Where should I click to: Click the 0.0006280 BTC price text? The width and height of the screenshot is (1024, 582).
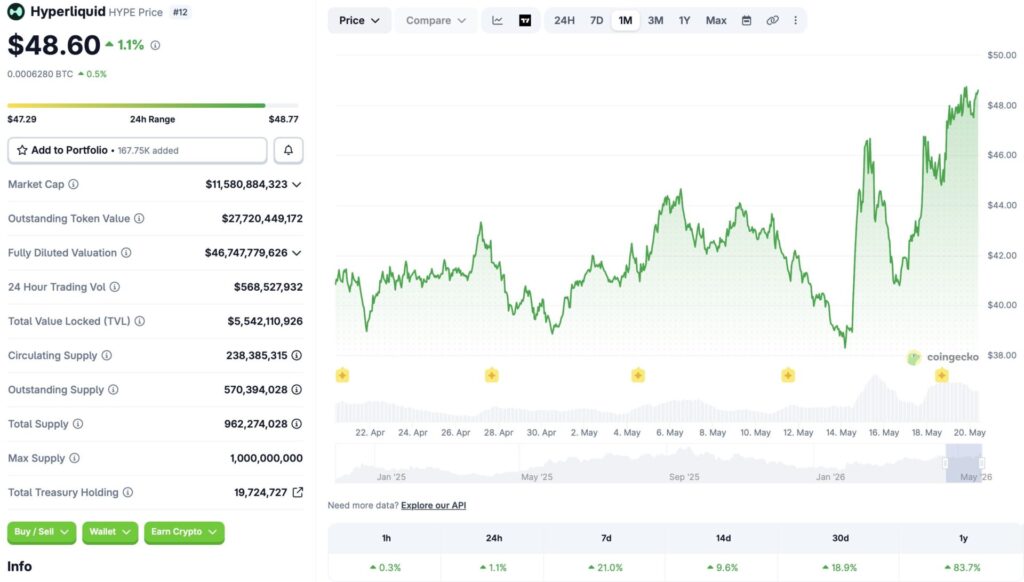click(x=40, y=74)
